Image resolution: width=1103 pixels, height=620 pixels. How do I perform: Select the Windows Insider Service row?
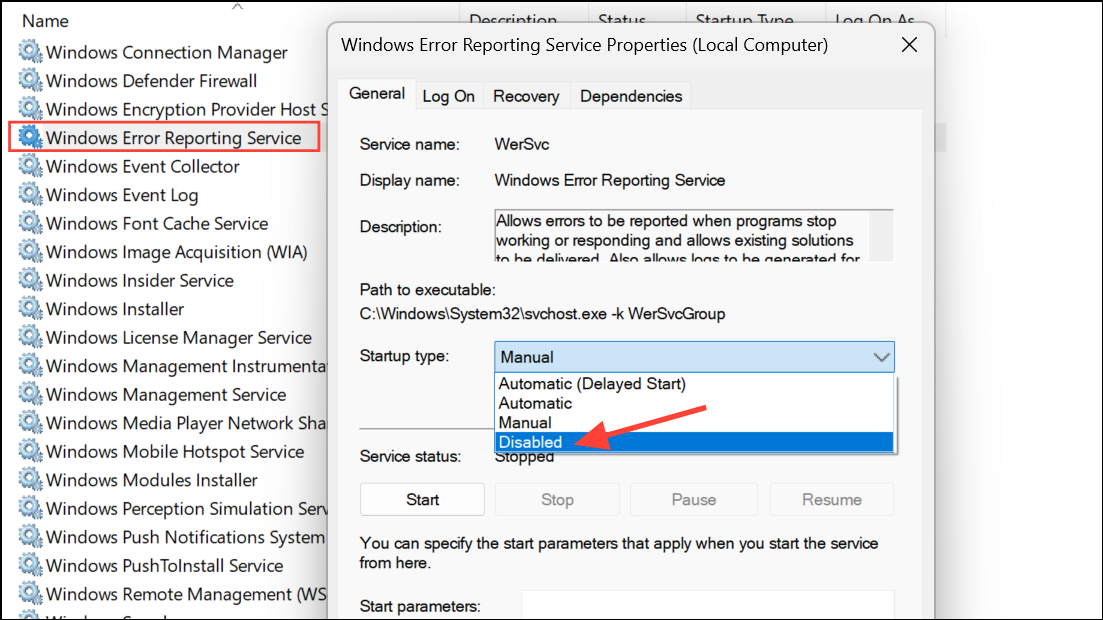tap(139, 280)
